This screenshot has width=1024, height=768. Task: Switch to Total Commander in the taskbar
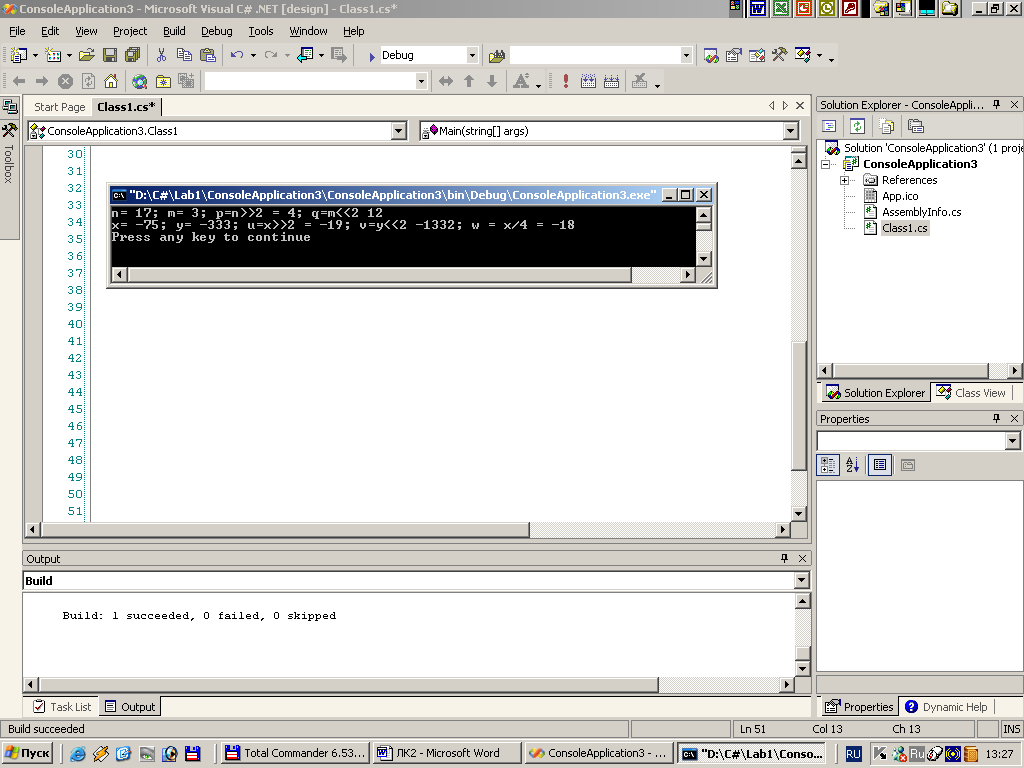click(x=295, y=753)
